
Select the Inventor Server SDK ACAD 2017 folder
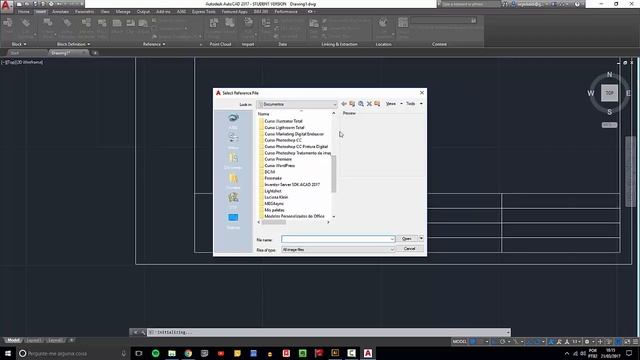click(292, 184)
